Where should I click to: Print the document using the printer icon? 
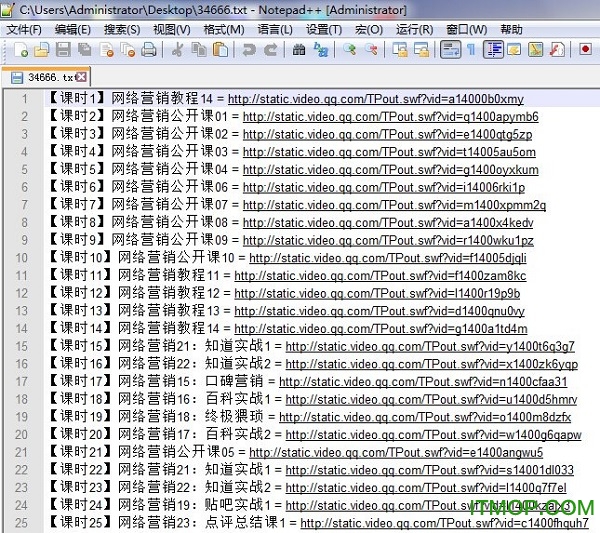pyautogui.click(x=148, y=50)
